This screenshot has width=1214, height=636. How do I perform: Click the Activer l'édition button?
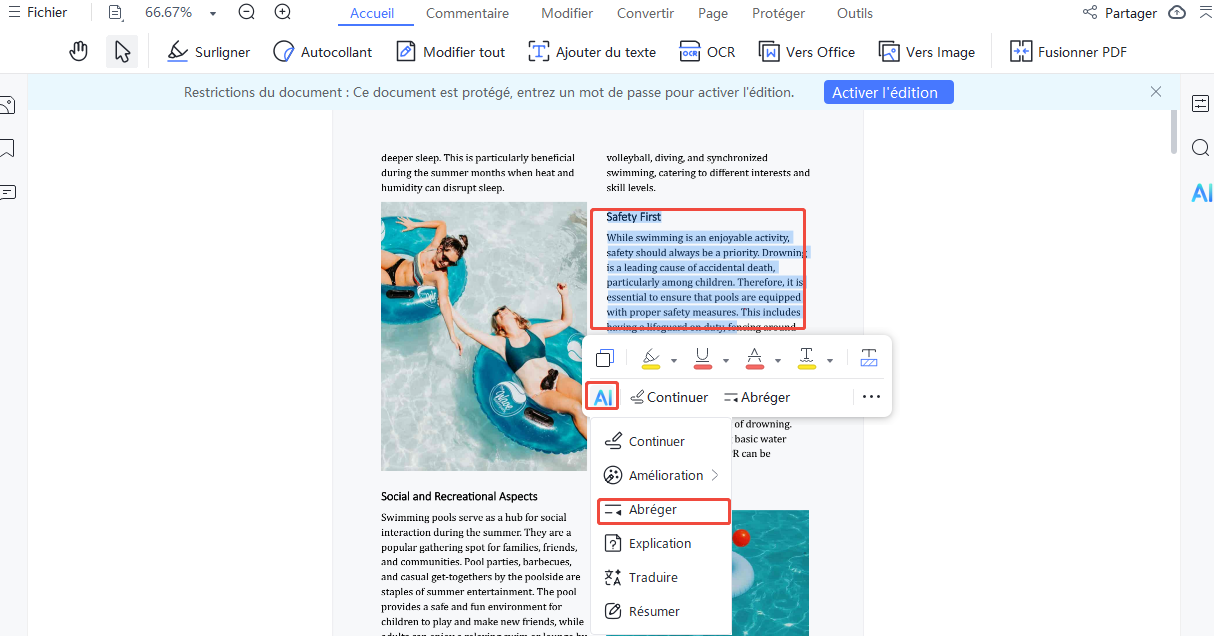point(888,92)
